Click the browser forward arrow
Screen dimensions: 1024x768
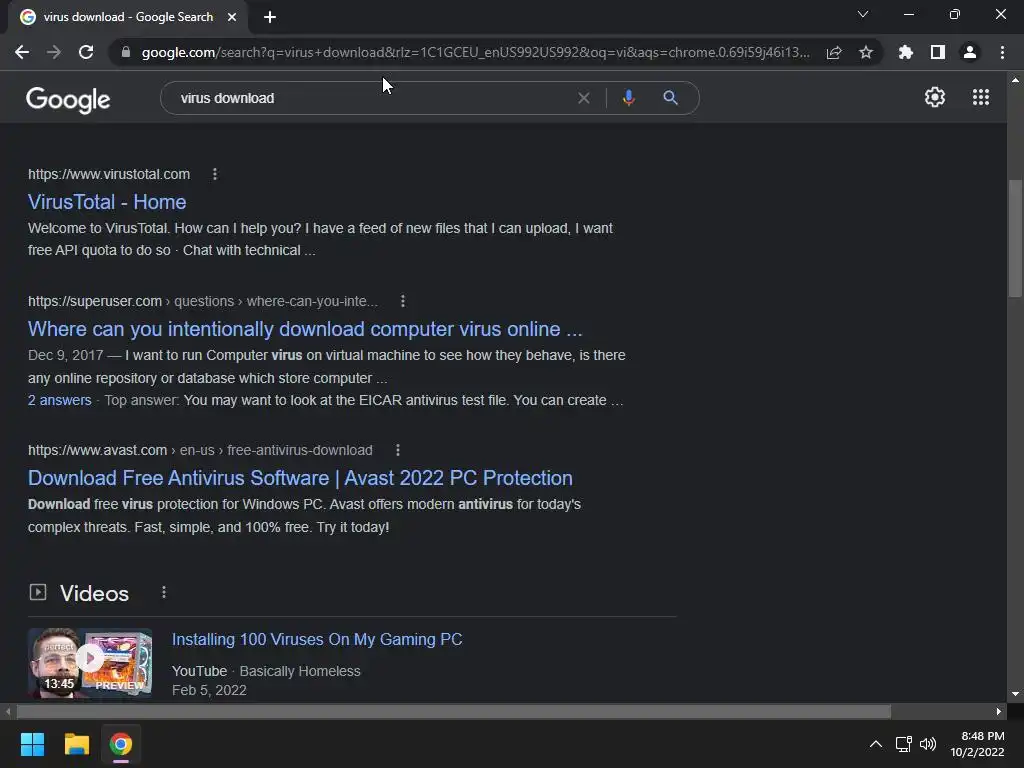(x=54, y=52)
